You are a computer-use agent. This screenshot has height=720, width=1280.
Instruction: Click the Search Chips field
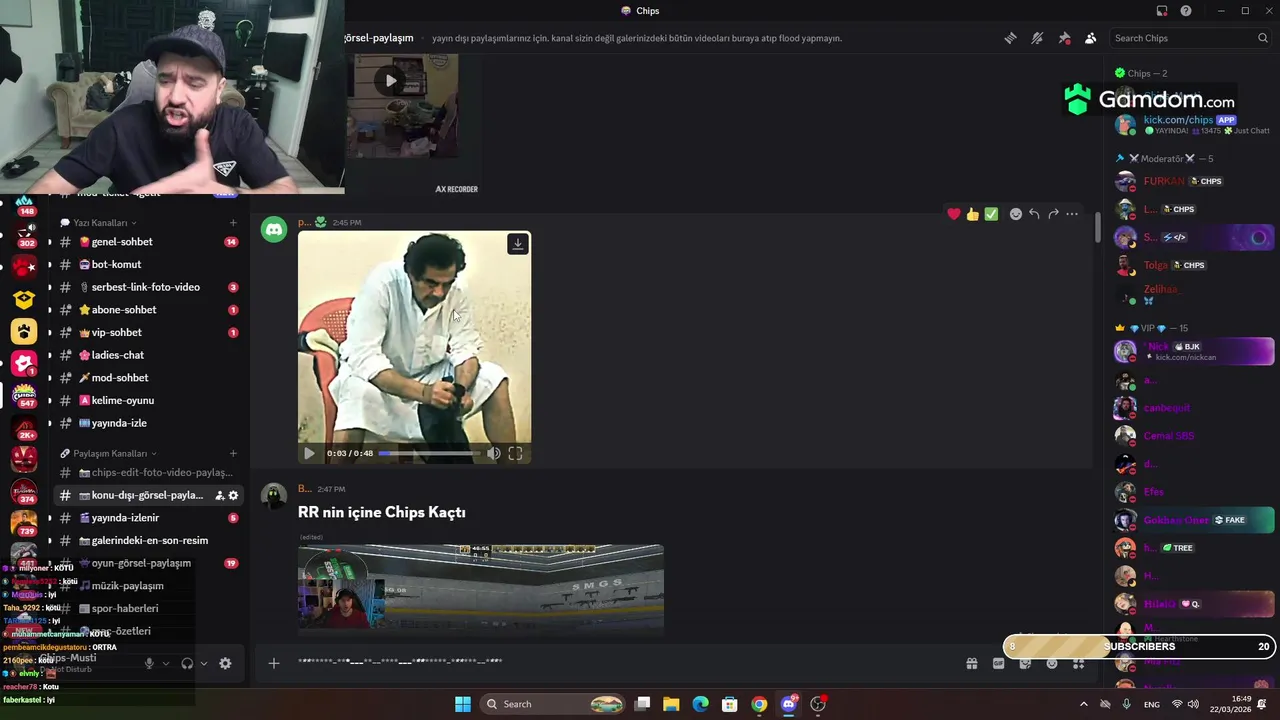pyautogui.click(x=1190, y=38)
